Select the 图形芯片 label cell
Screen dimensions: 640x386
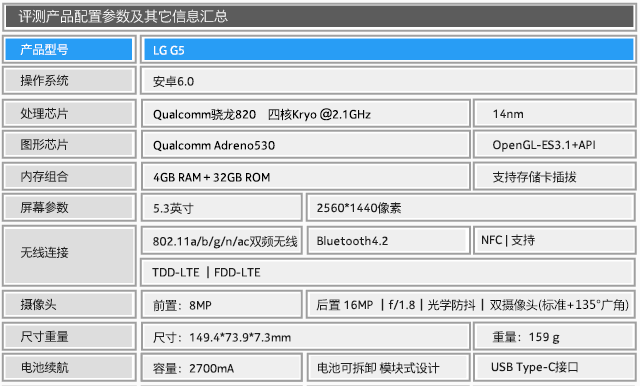tap(69, 144)
